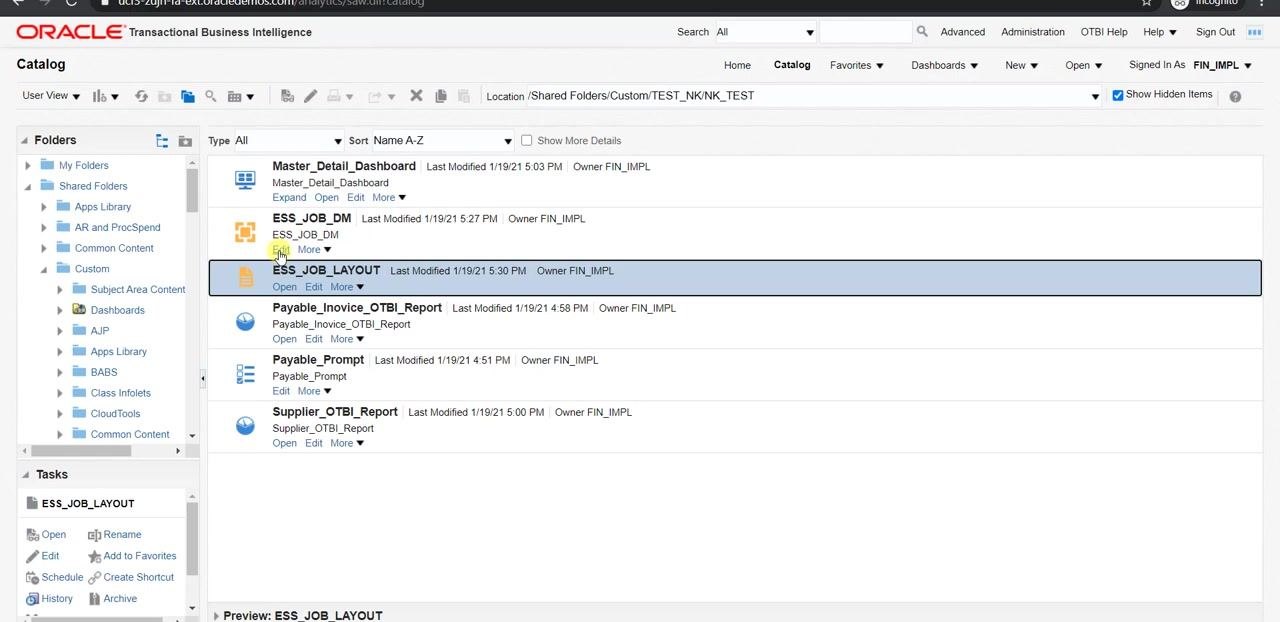The height and width of the screenshot is (622, 1280).
Task: Select the Dashboards folder in tree
Action: pos(117,311)
